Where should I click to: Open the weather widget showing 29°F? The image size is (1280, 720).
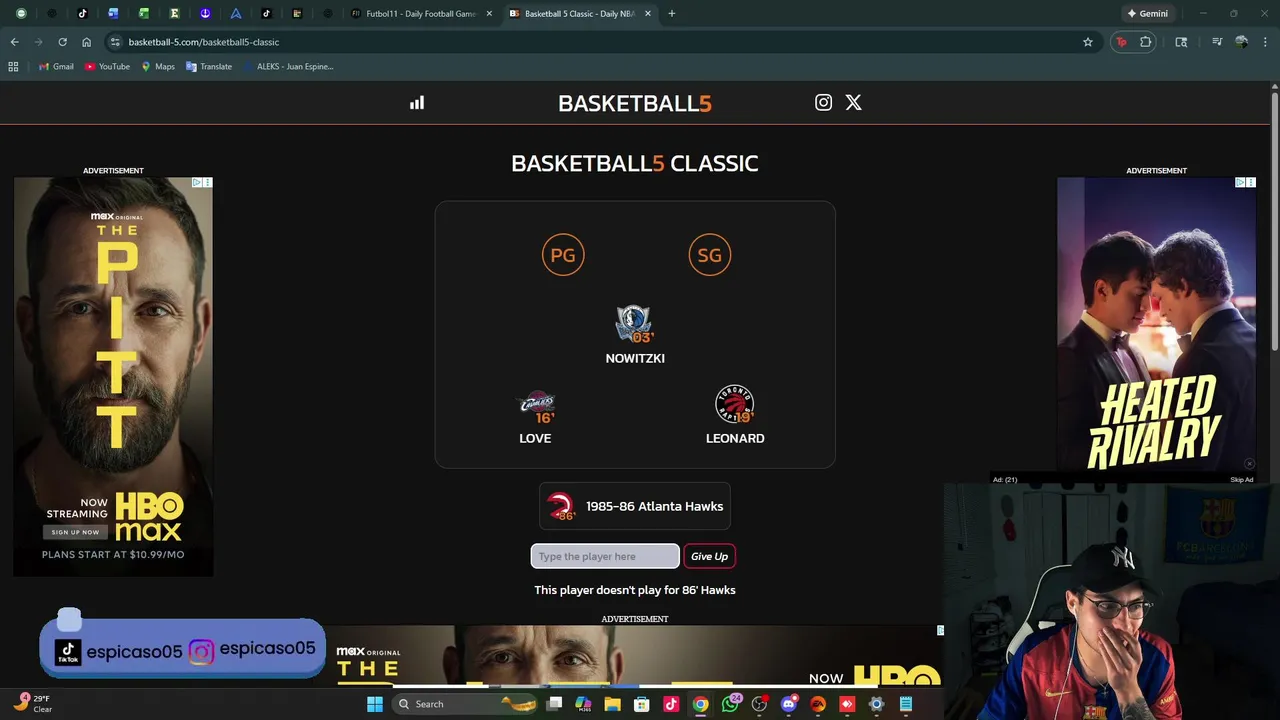(32, 704)
